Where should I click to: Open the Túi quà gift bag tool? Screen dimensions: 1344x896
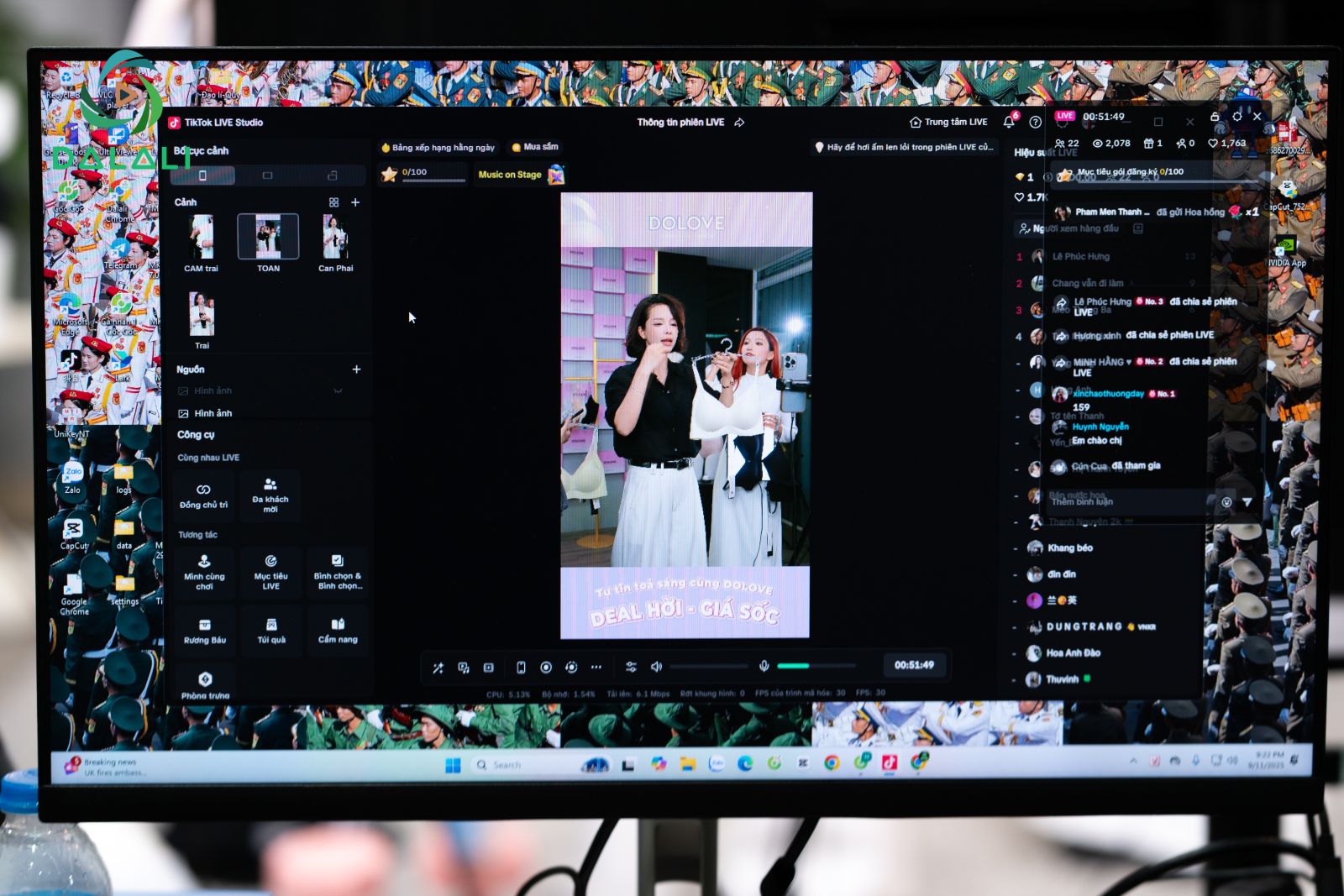(x=271, y=631)
